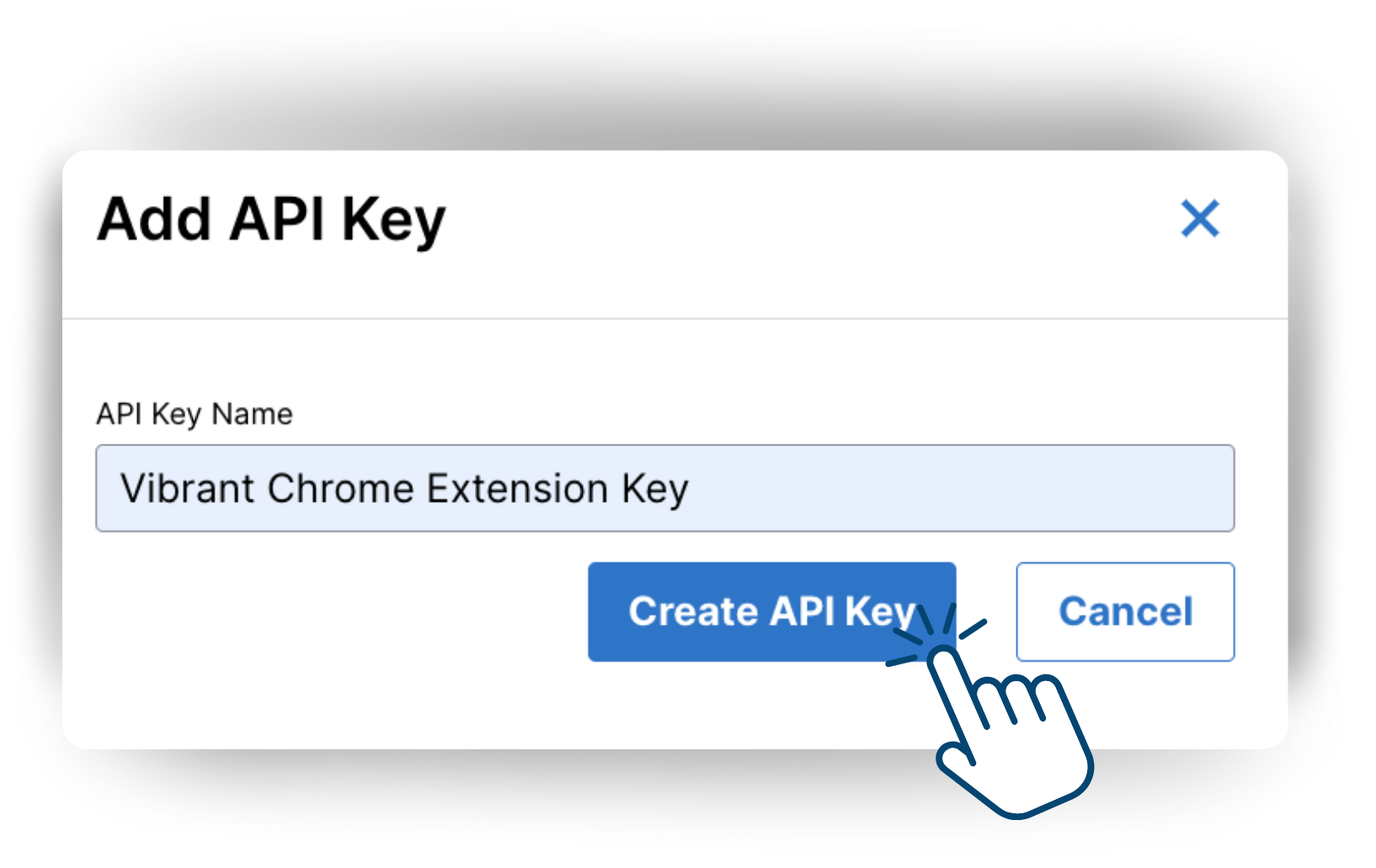The width and height of the screenshot is (1376, 868).
Task: Place cursor in the key name field
Action: [926, 488]
